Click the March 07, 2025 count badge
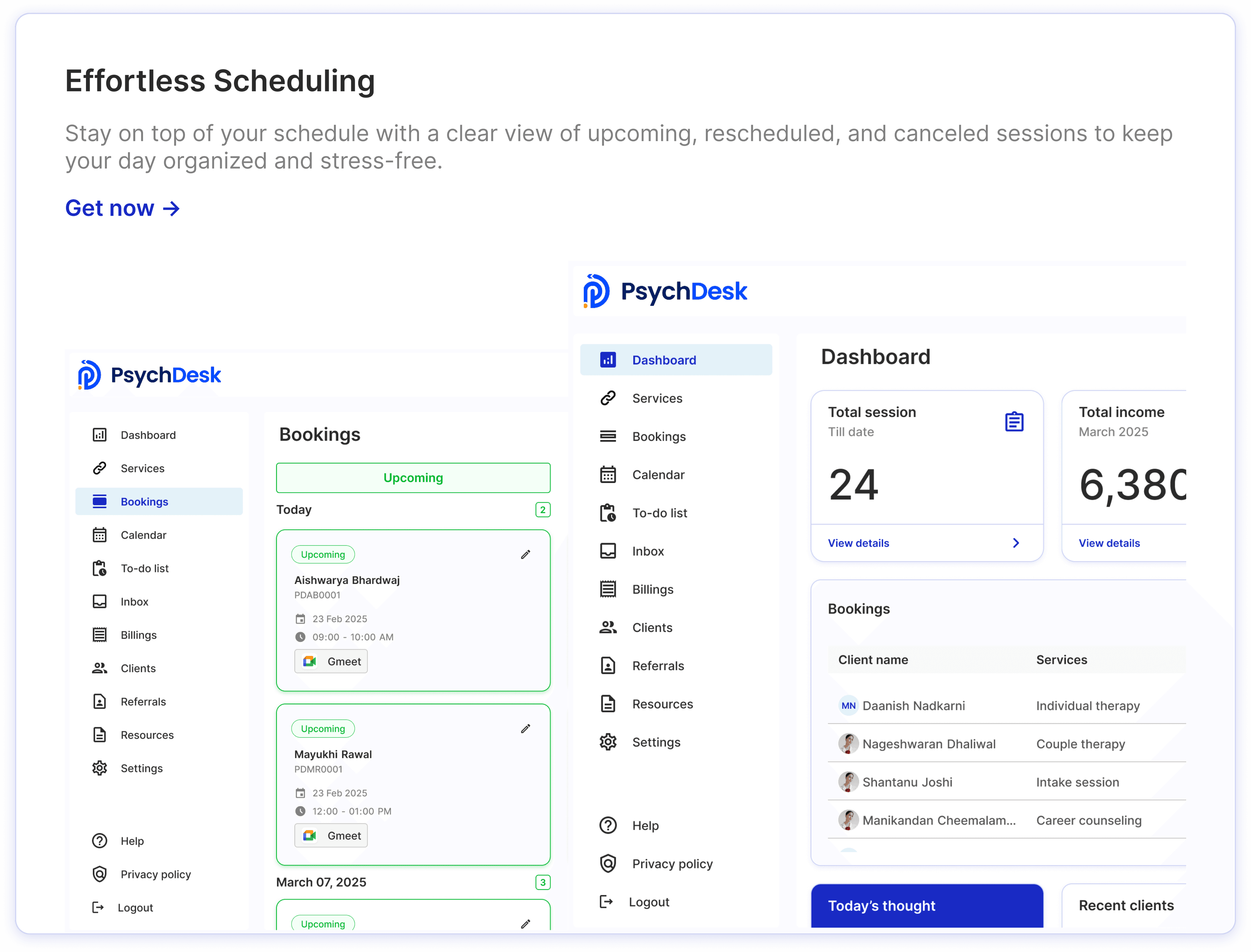 [x=542, y=882]
